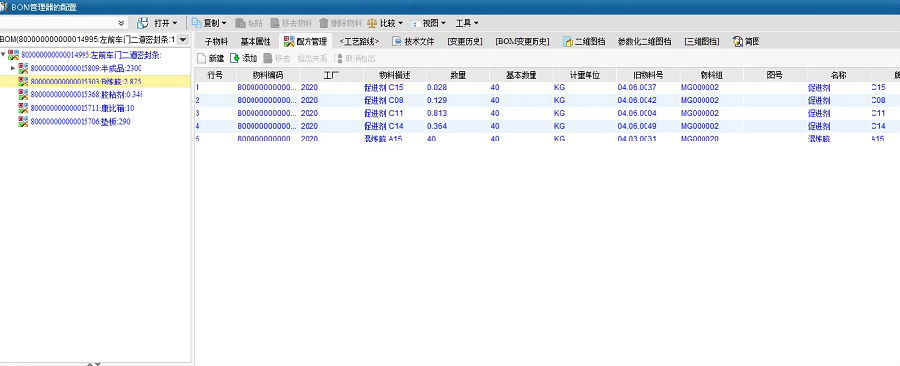This screenshot has width=900, height=366.
Task: Expand the toolbar double-chevron overflow
Action: pyautogui.click(x=121, y=23)
